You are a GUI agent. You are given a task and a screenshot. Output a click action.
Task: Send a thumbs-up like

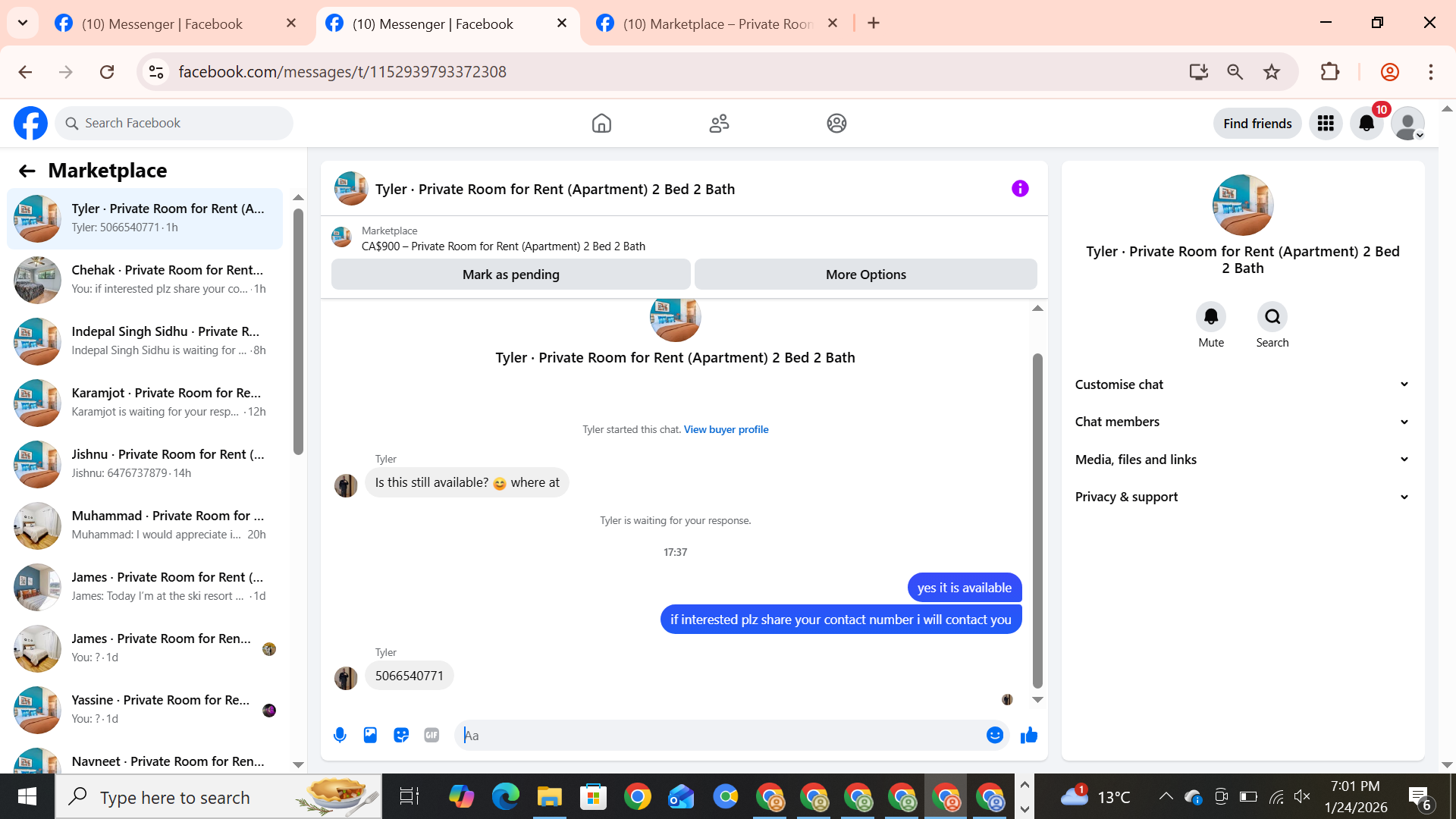[x=1029, y=735]
